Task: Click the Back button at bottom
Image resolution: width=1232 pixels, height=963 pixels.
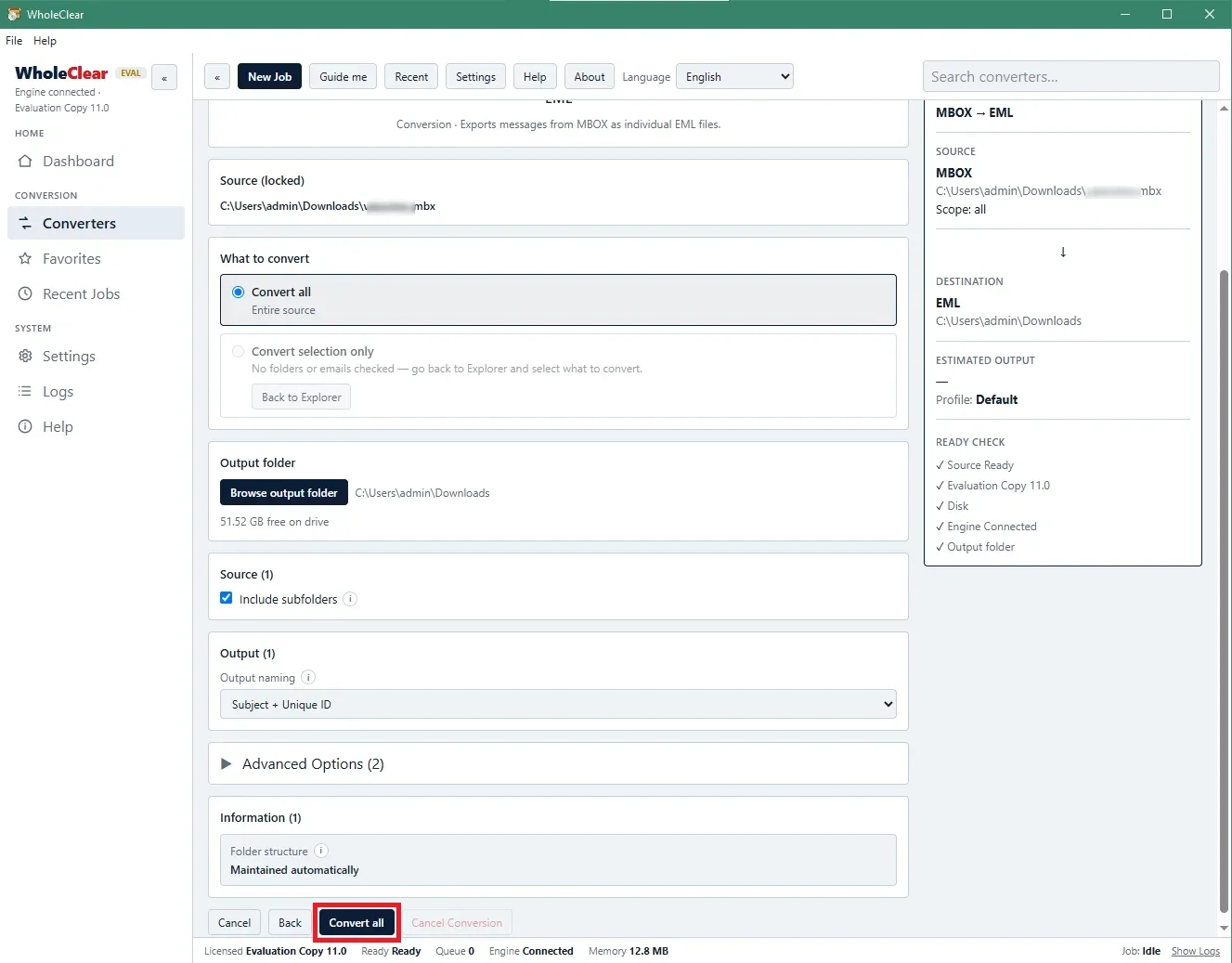Action: coord(290,923)
